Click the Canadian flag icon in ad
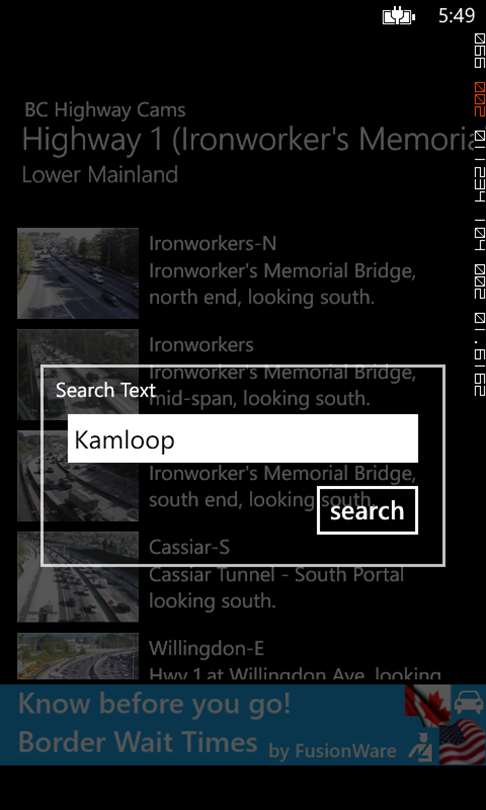 pyautogui.click(x=427, y=705)
